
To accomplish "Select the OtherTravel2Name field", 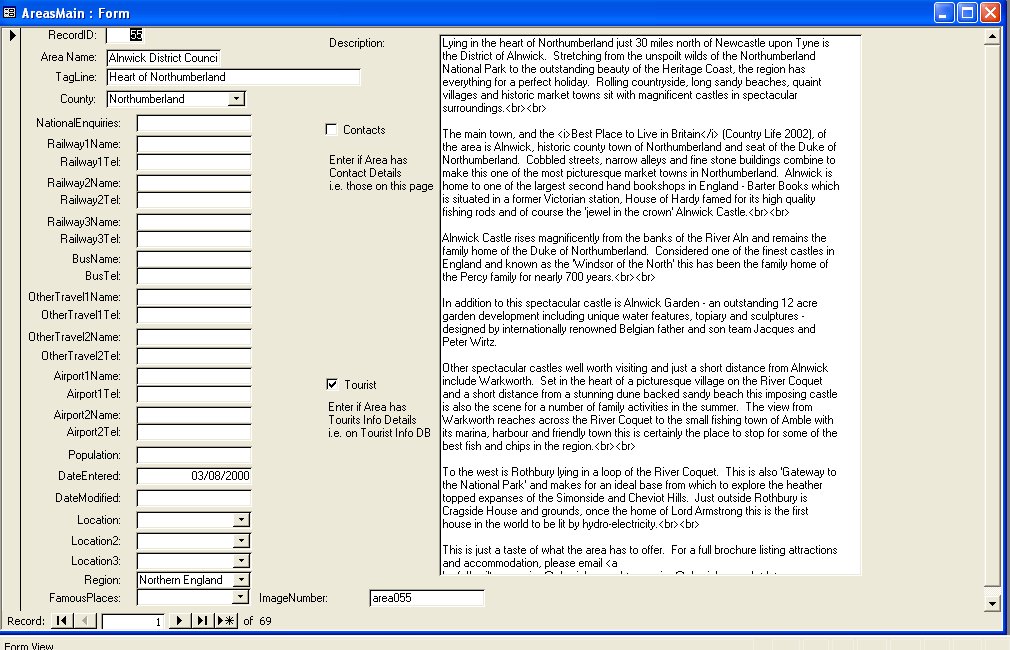I will tap(194, 337).
